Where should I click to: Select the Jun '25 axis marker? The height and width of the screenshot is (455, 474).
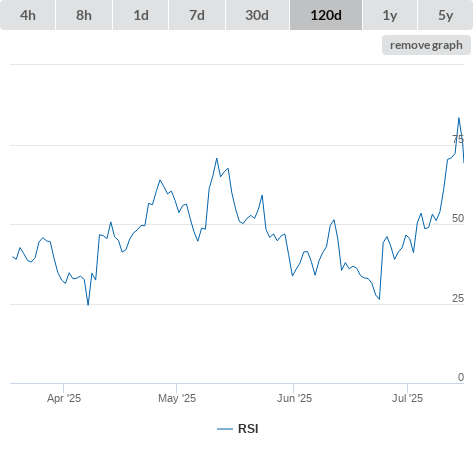point(294,398)
